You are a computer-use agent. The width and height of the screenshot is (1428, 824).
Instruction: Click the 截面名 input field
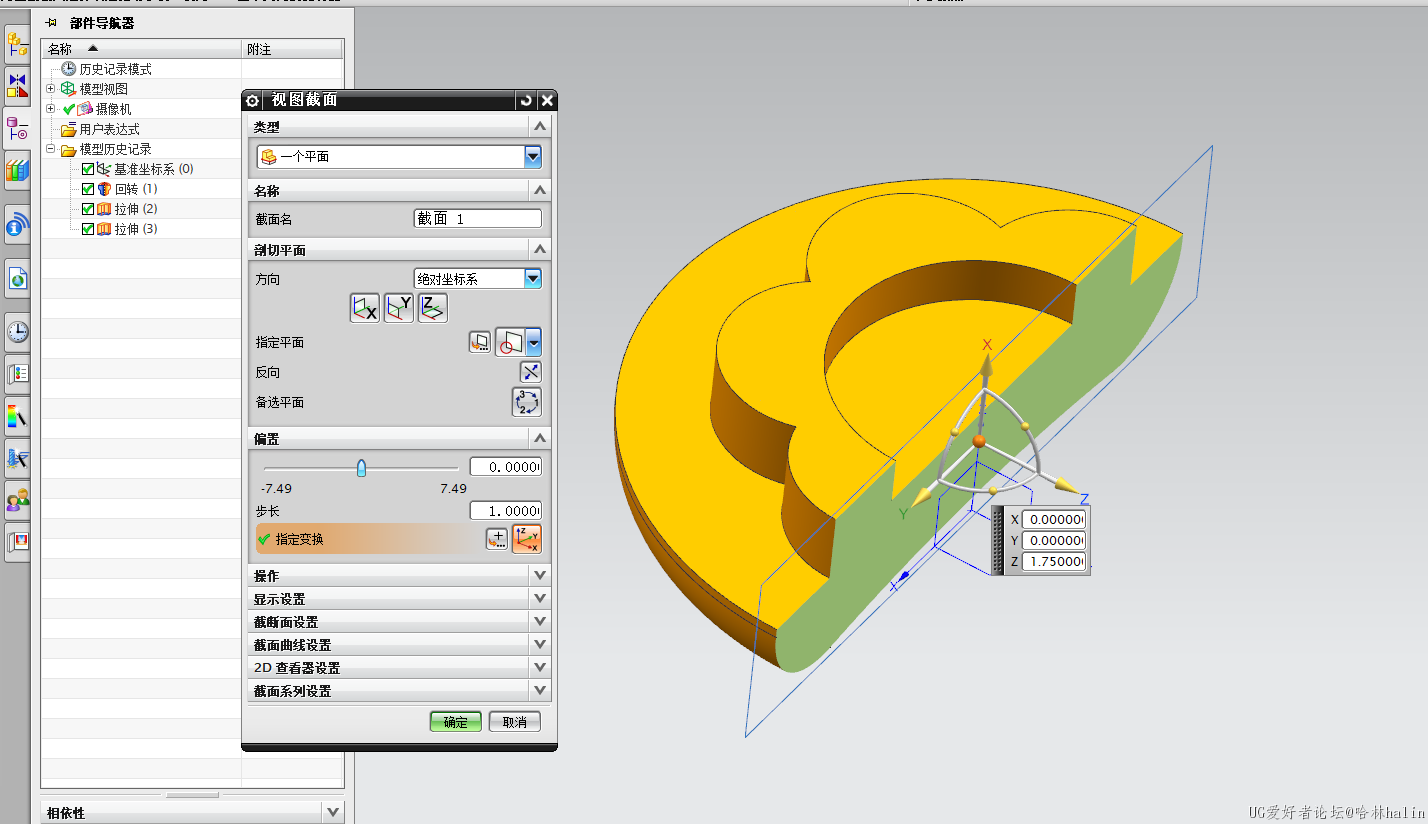[477, 218]
